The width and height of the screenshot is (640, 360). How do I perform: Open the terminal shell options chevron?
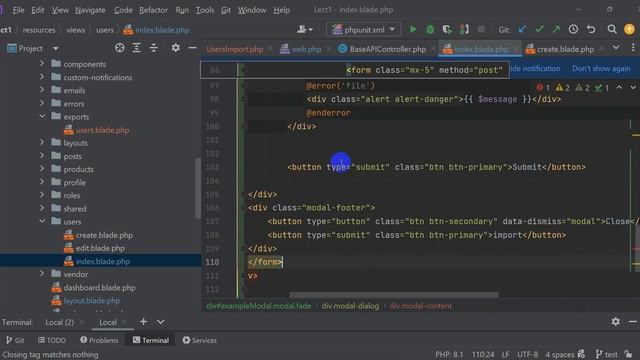161,322
